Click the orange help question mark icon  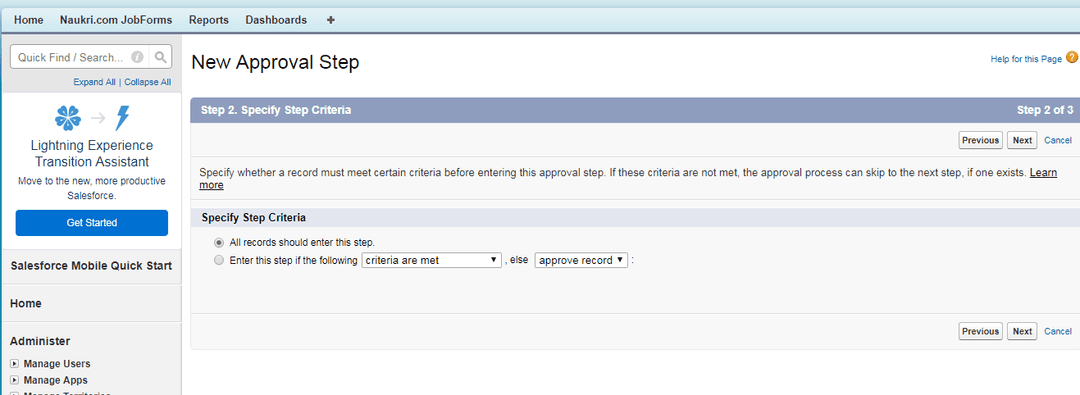click(x=1072, y=58)
